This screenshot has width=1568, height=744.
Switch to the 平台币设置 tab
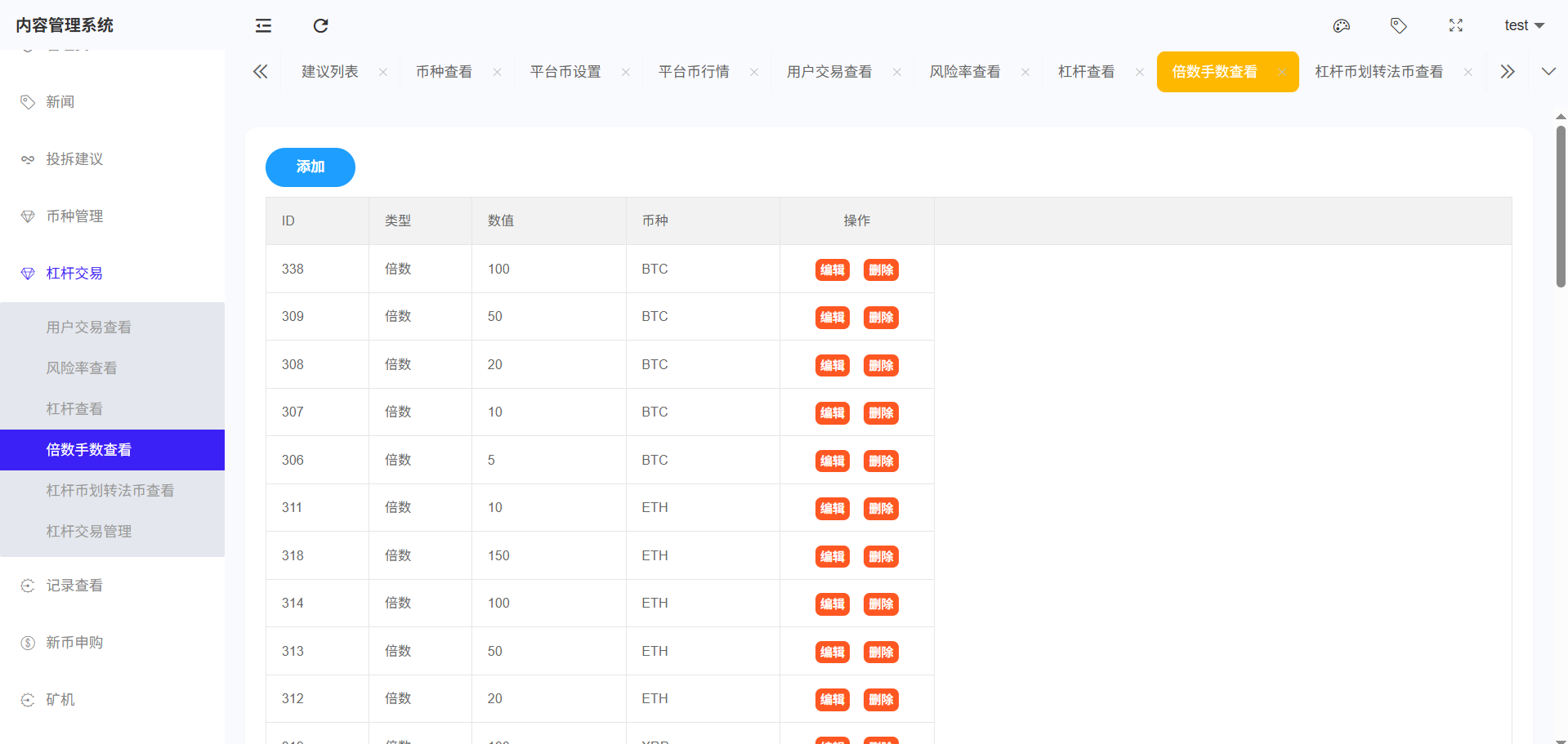(565, 72)
